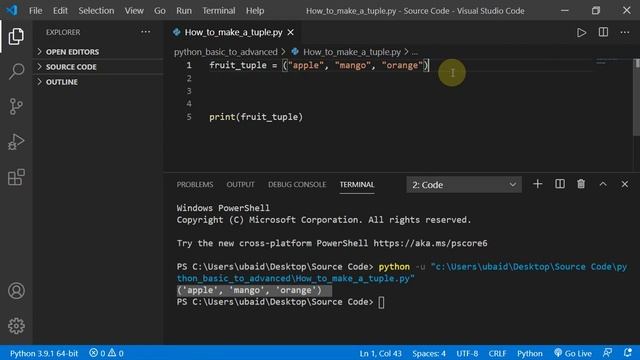Open the Go menu
Screen dimensions: 640x360
point(160,11)
